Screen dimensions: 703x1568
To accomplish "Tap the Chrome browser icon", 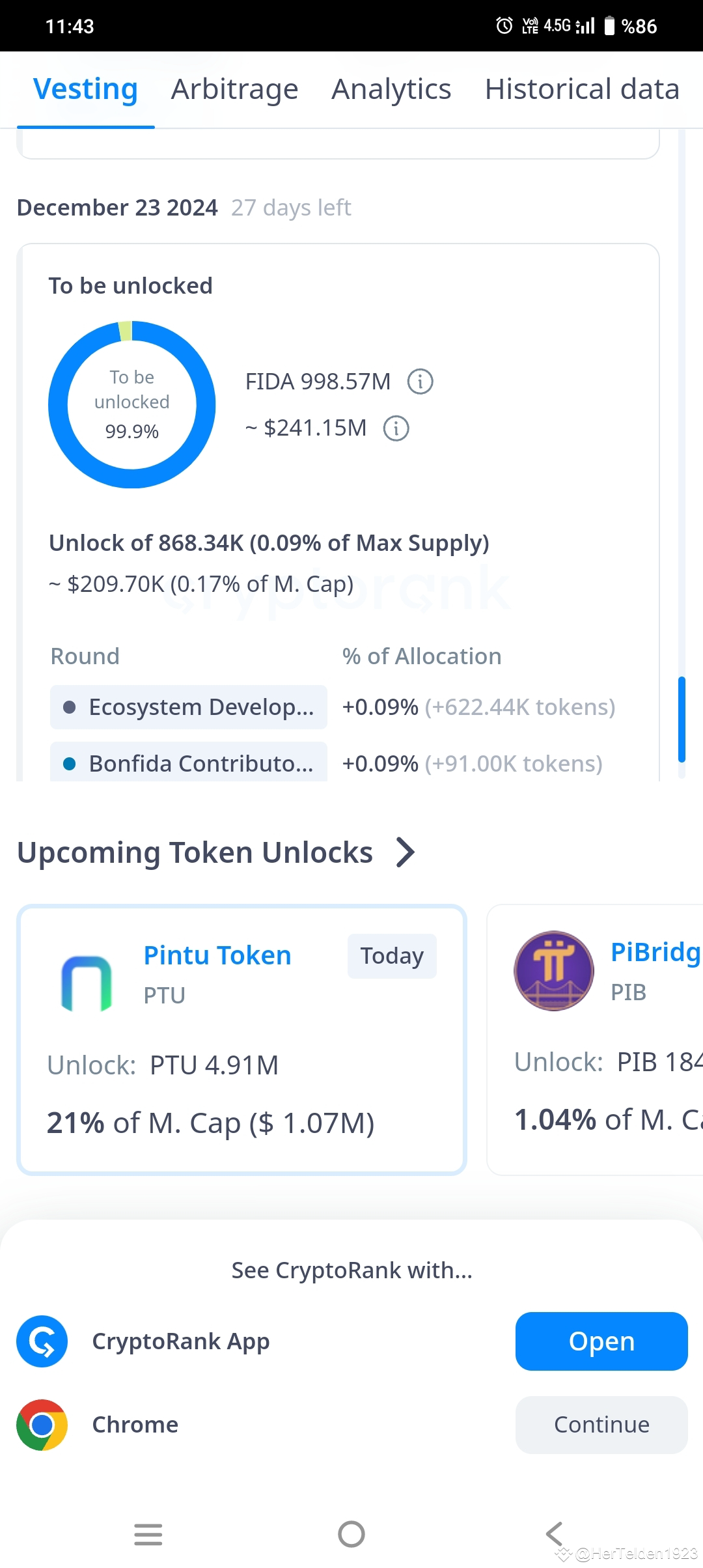I will [x=42, y=1425].
